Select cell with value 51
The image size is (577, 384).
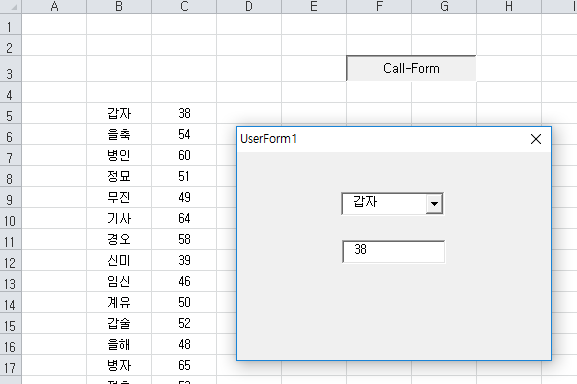coord(184,176)
